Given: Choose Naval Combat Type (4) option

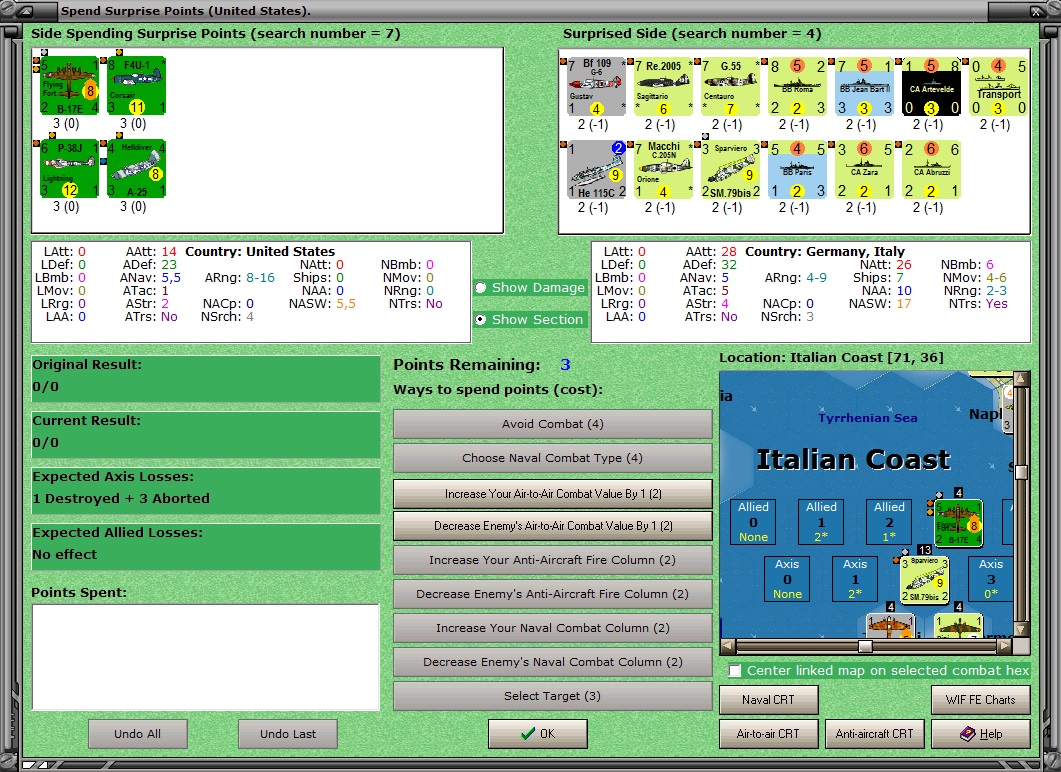Looking at the screenshot, I should [x=552, y=458].
